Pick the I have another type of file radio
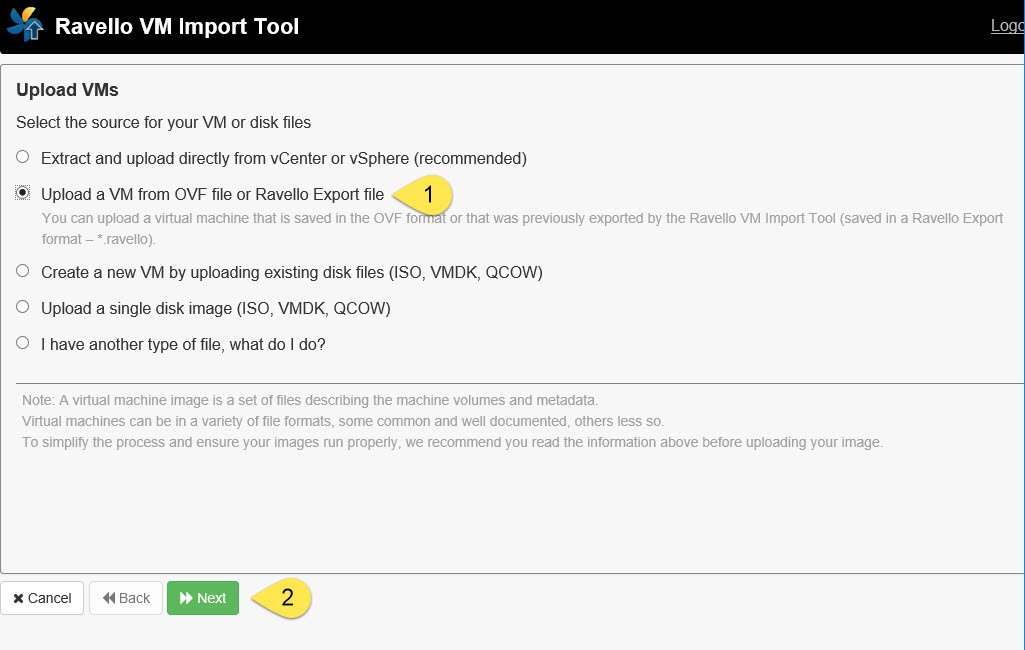This screenshot has height=650, width=1025. click(23, 343)
